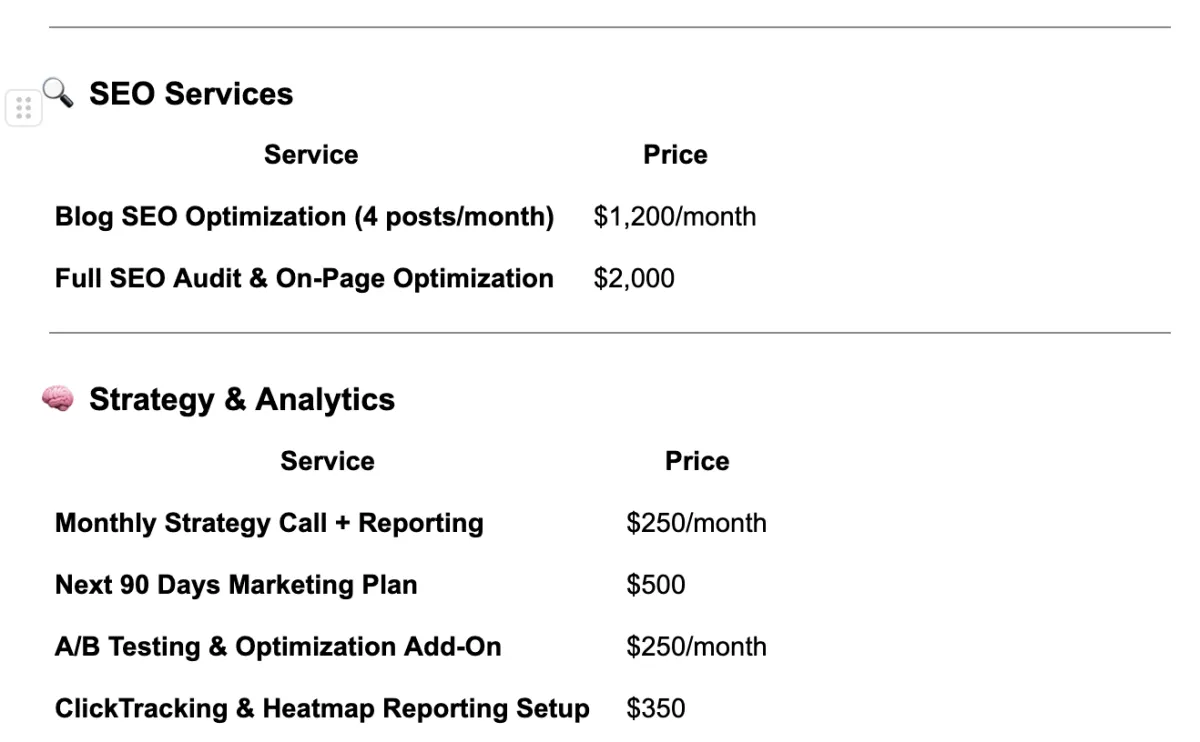Image resolution: width=1200 pixels, height=742 pixels.
Task: Click the Blog SEO Optimization (4 posts/month) cell
Action: pyautogui.click(x=304, y=217)
